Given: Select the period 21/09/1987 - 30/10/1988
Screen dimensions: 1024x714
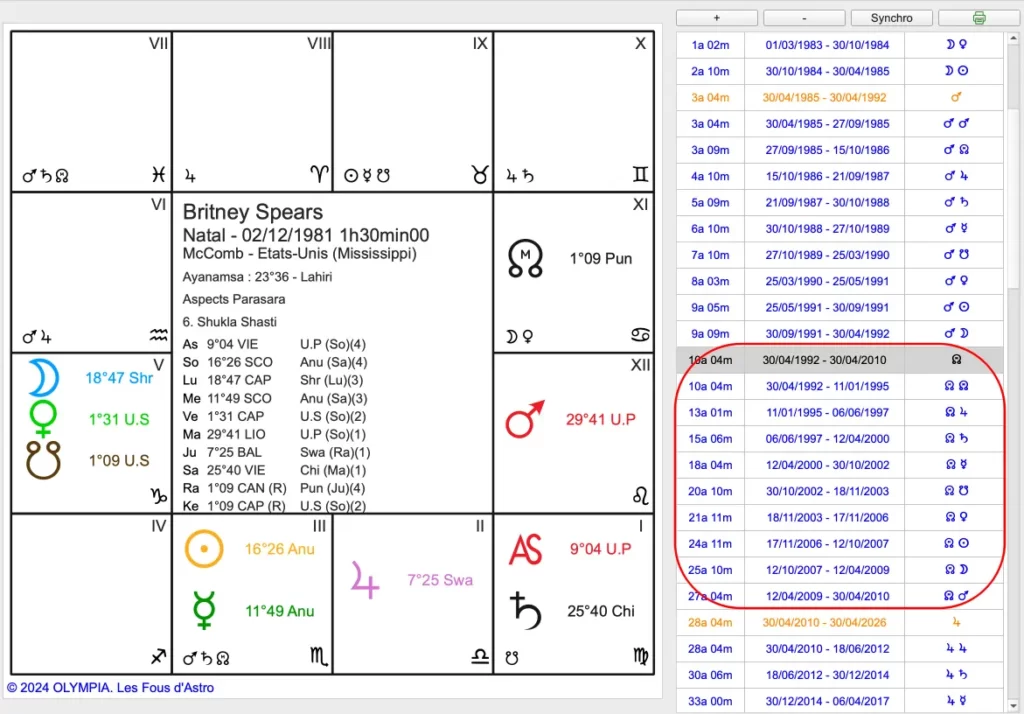Looking at the screenshot, I should [x=840, y=203].
